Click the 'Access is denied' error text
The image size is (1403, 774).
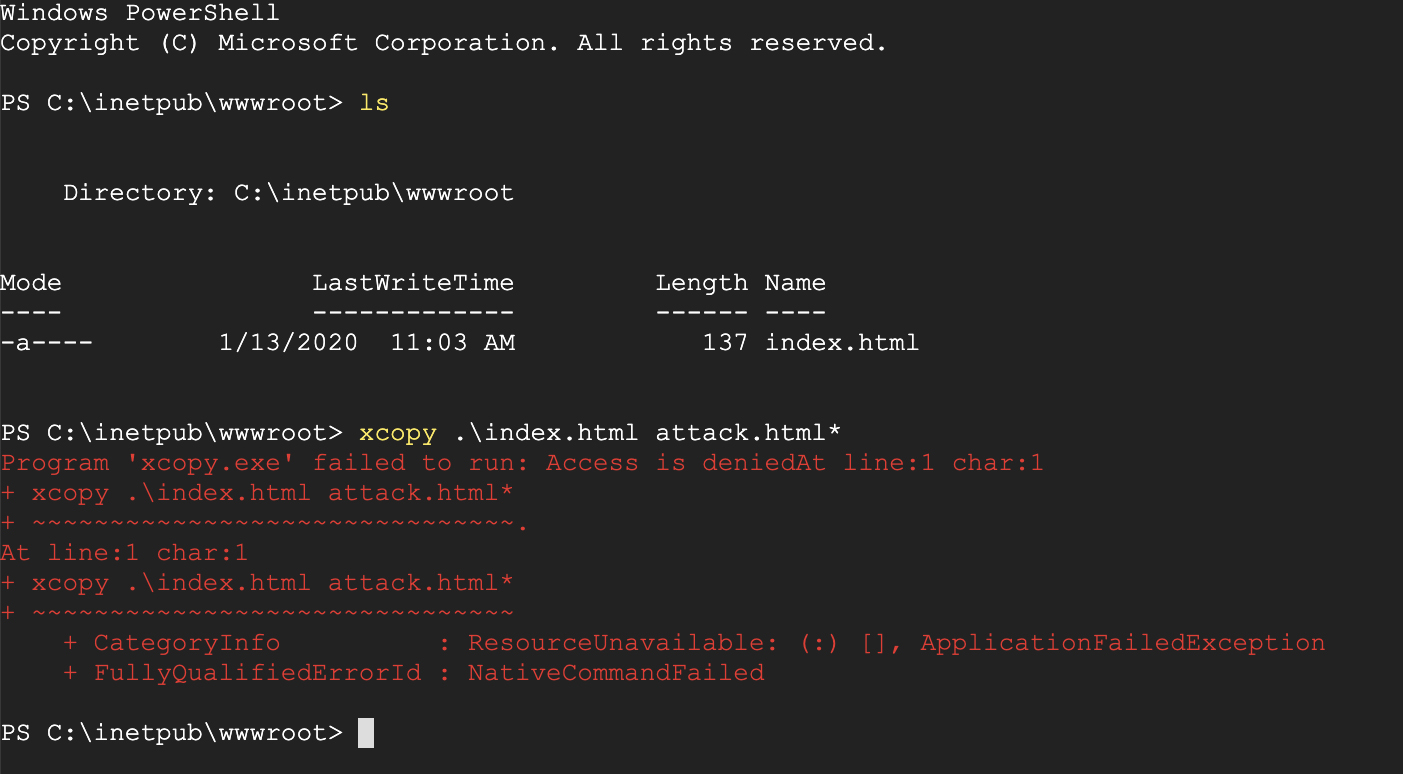click(671, 463)
